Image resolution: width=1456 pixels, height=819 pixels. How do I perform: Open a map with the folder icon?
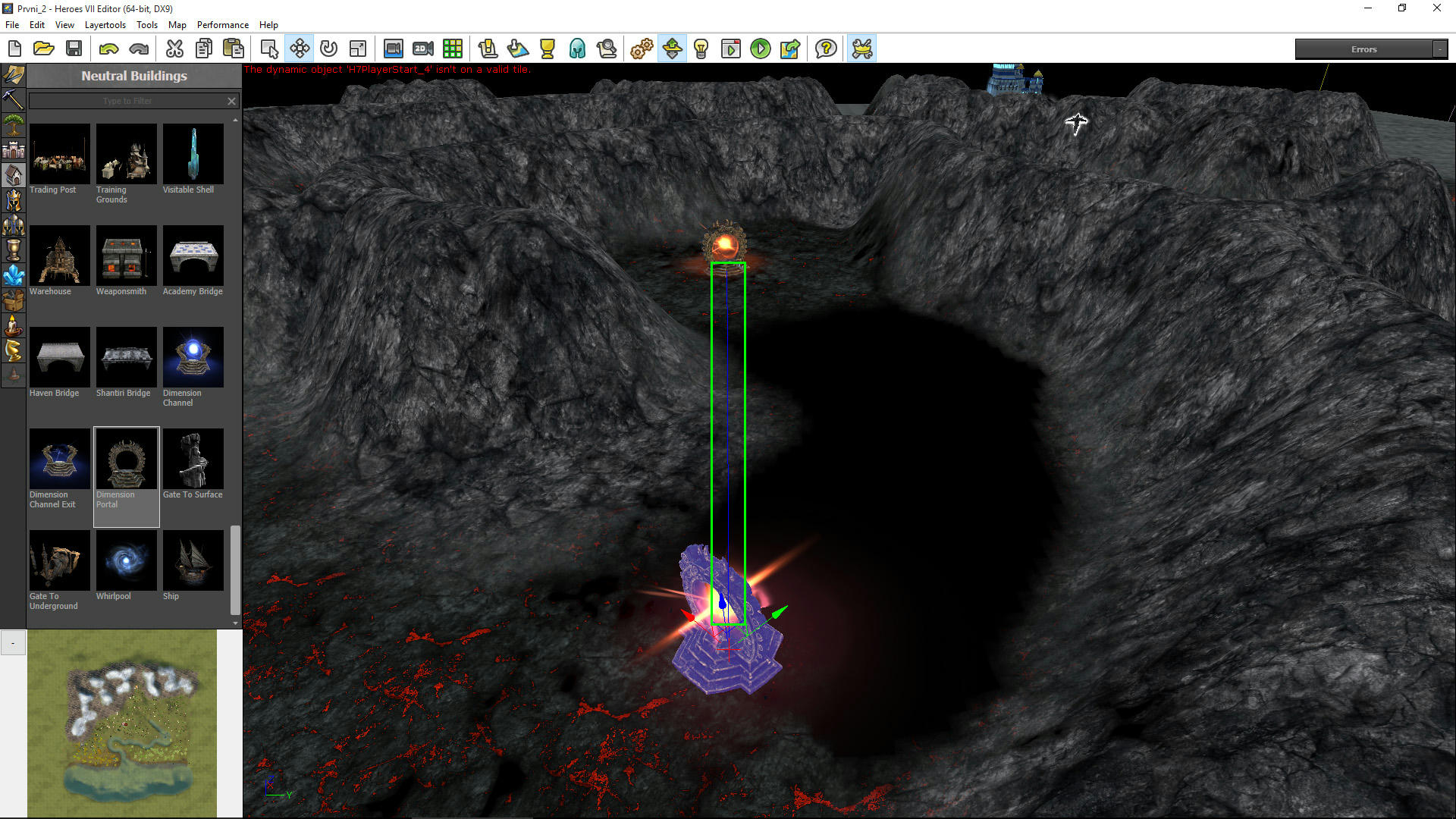(44, 49)
